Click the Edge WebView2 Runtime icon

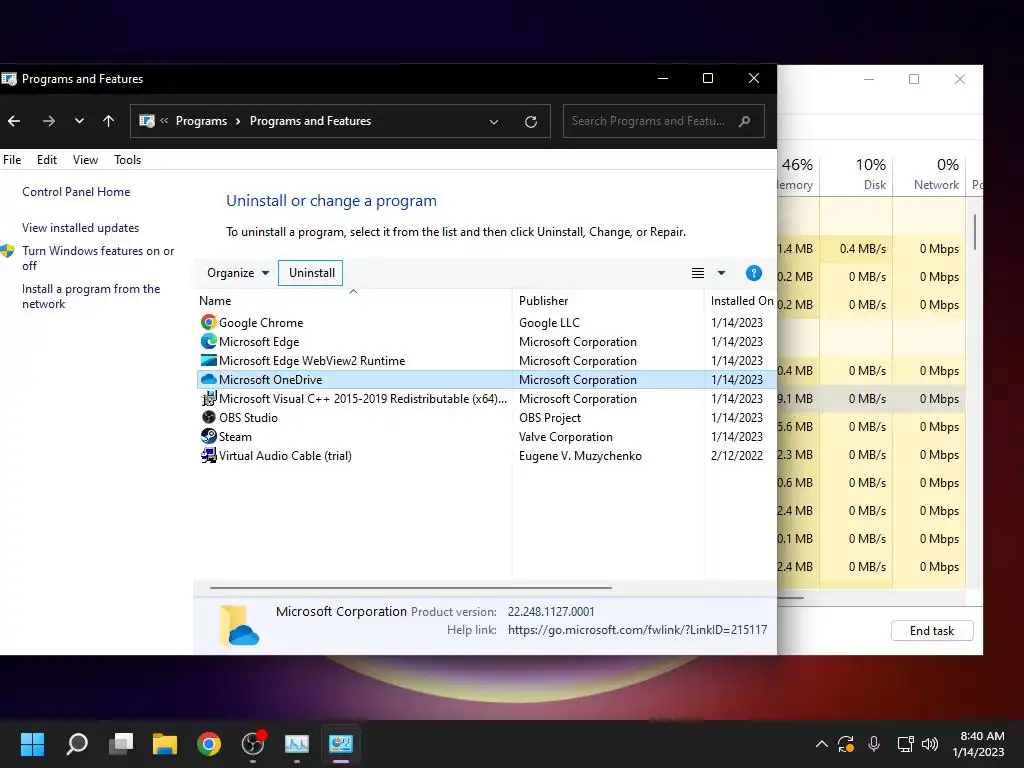click(x=208, y=360)
